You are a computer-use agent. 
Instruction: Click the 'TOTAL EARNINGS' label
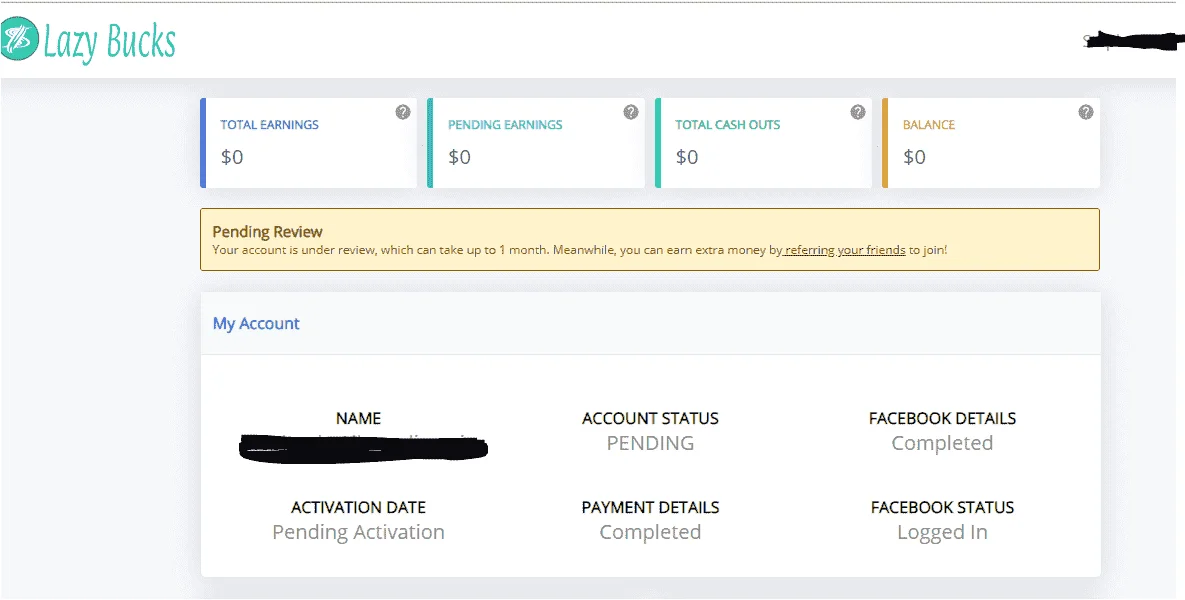click(270, 125)
